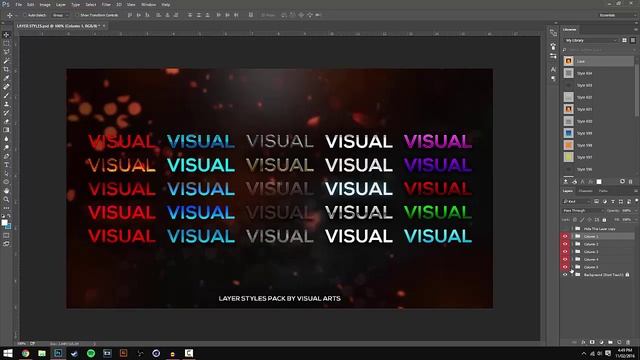The image size is (640, 360).
Task: Switch to the Paths tab
Action: point(603,191)
